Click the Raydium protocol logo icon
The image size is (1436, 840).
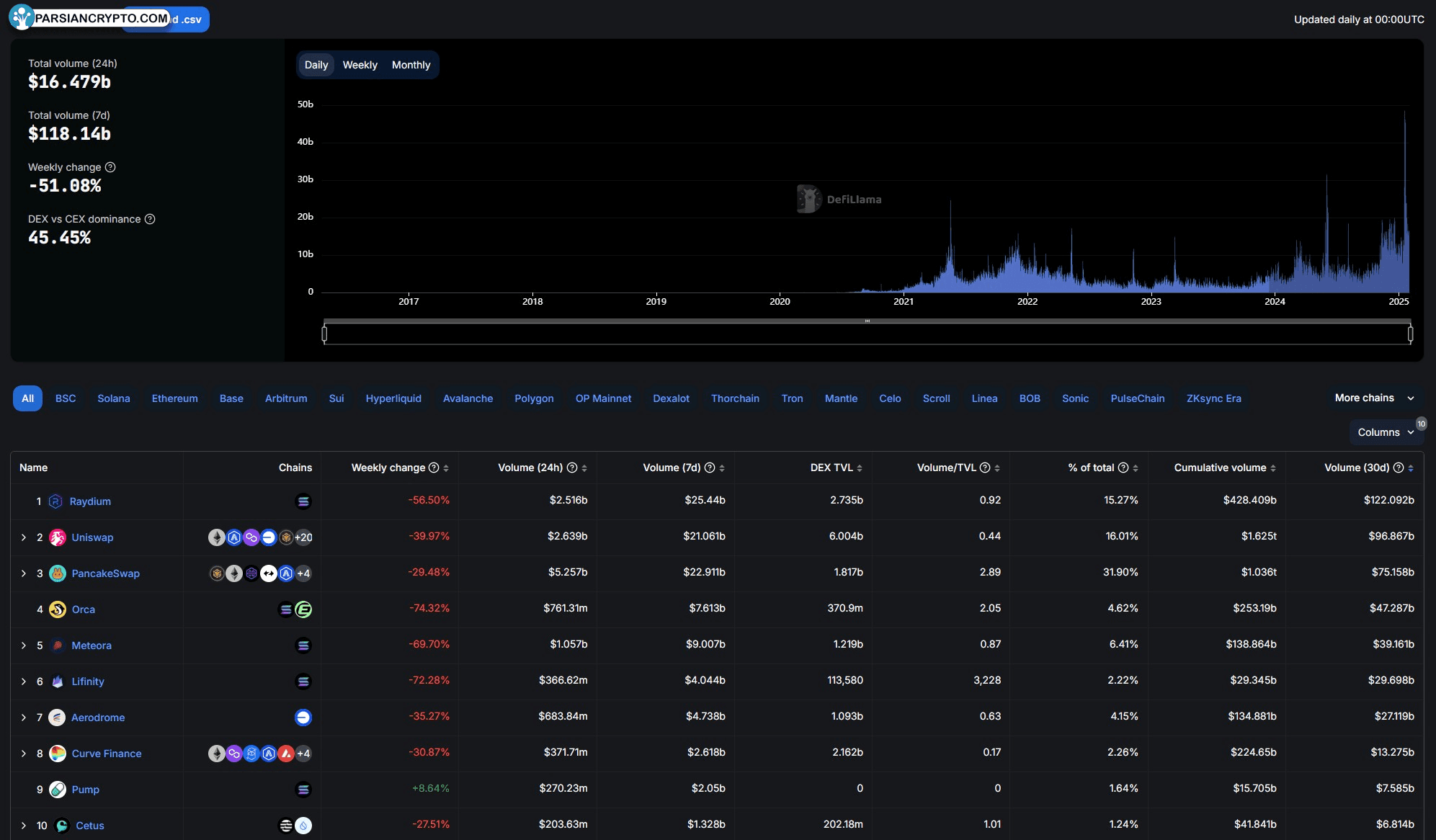[55, 501]
